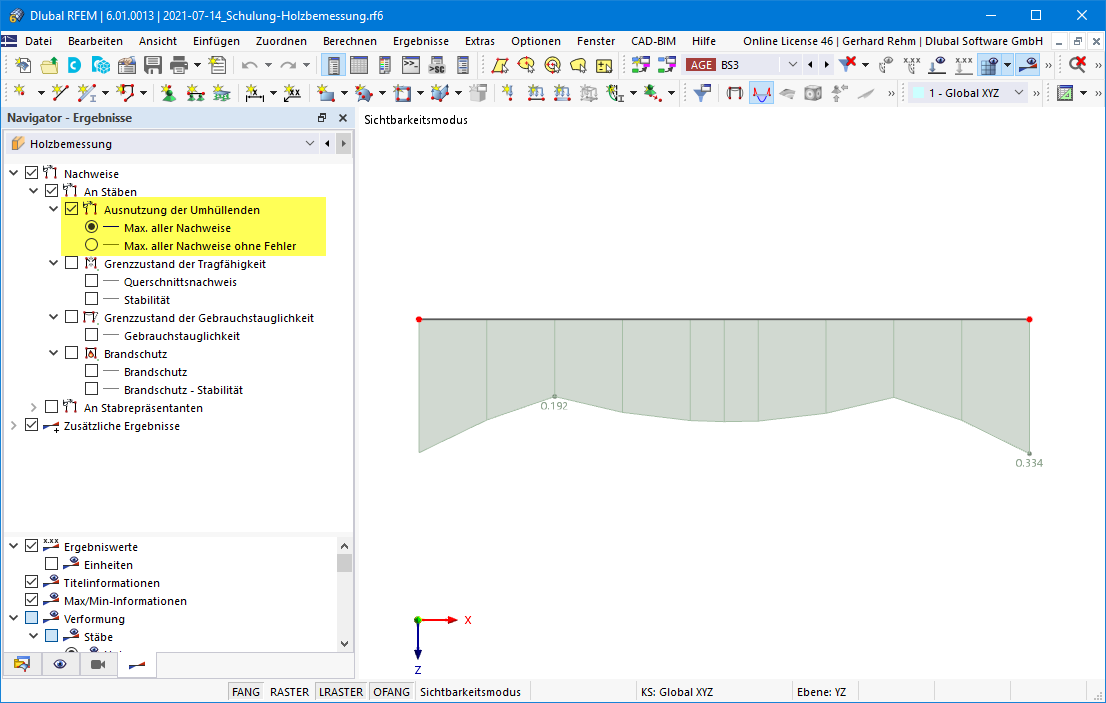The height and width of the screenshot is (703, 1106).
Task: Open the 1 - Global XYZ coordinate dropdown
Action: click(1019, 92)
